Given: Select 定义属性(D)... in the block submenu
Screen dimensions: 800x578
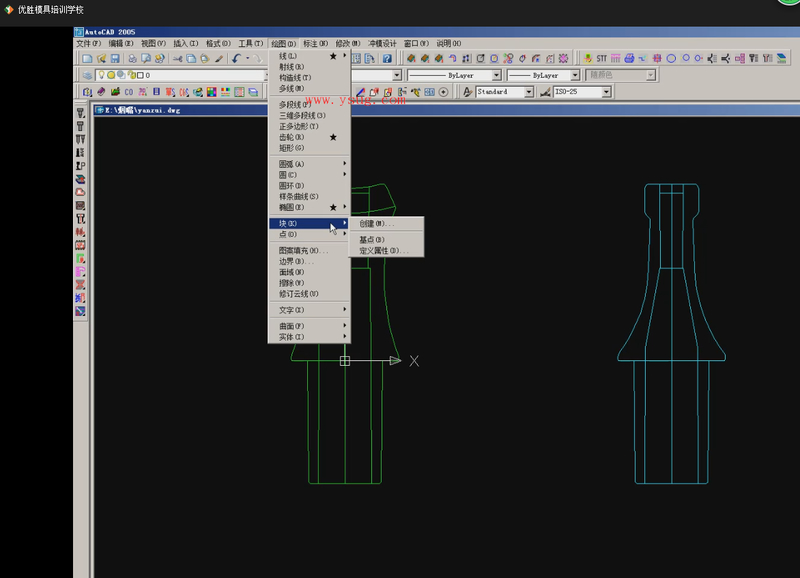Looking at the screenshot, I should 386,250.
